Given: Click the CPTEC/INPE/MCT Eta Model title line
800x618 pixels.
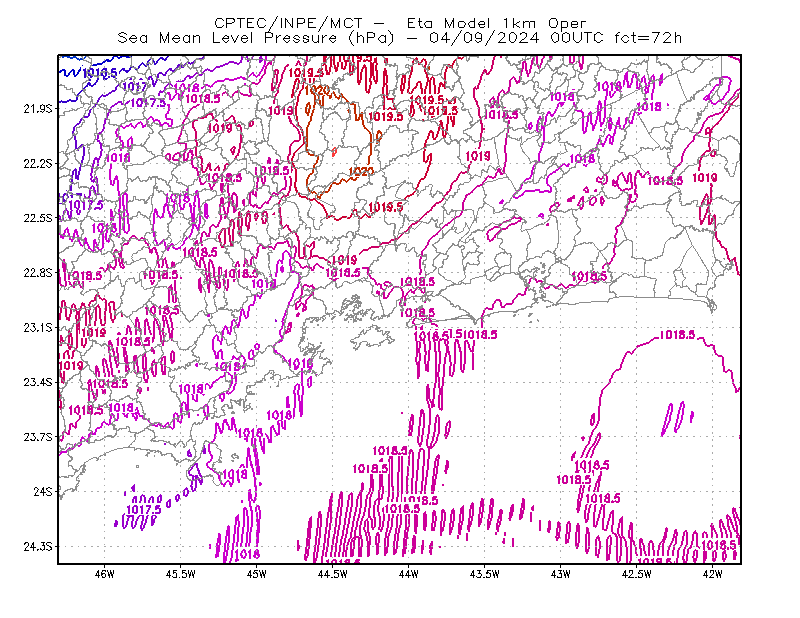Looking at the screenshot, I should [x=400, y=23].
